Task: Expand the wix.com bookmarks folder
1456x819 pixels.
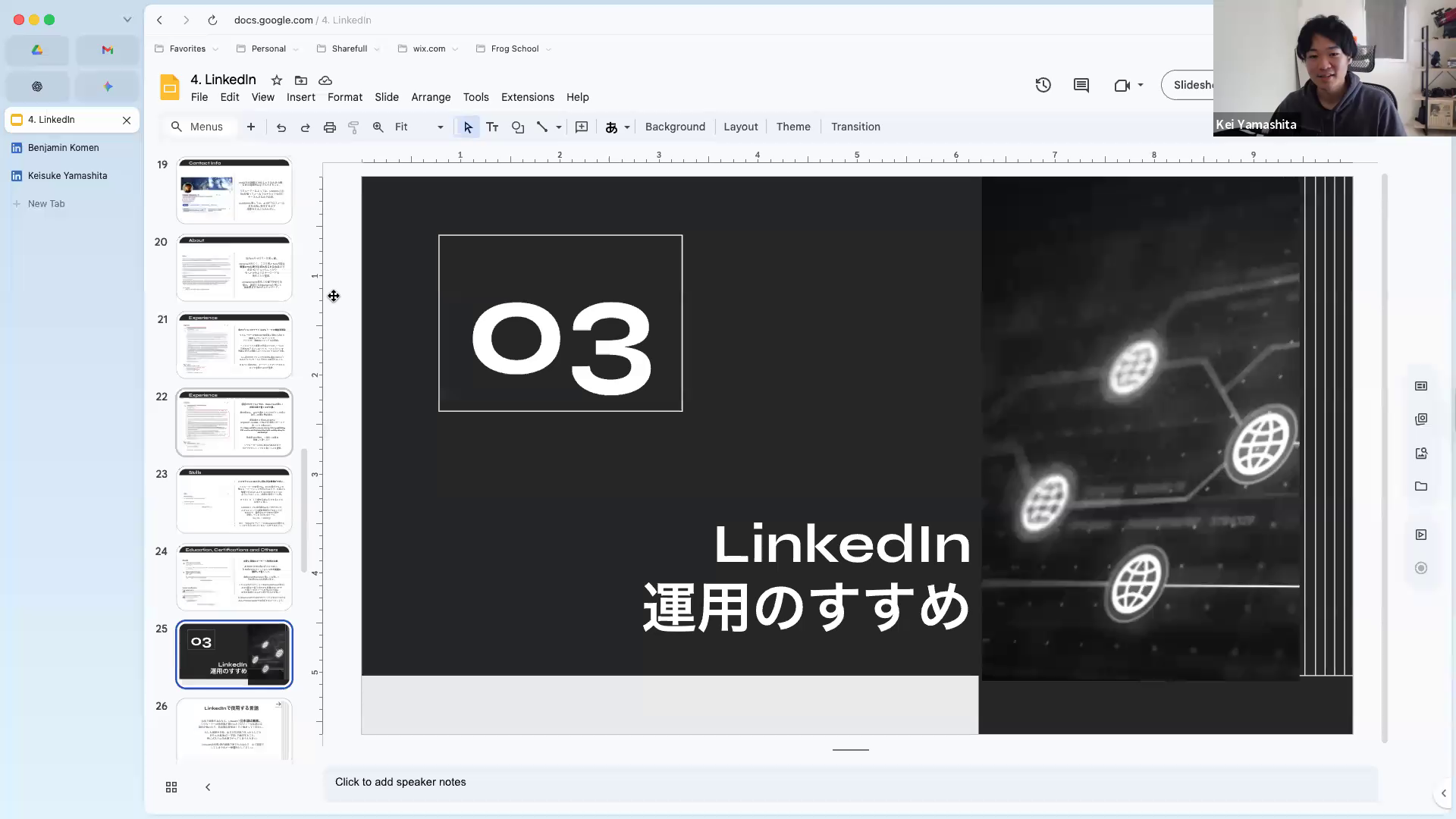Action: pyautogui.click(x=428, y=49)
